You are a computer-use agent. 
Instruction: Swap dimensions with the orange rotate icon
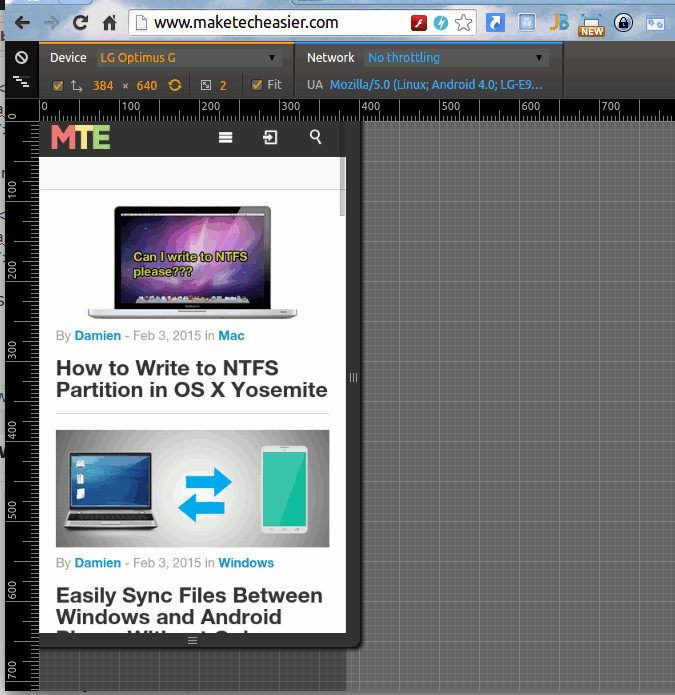coord(175,85)
